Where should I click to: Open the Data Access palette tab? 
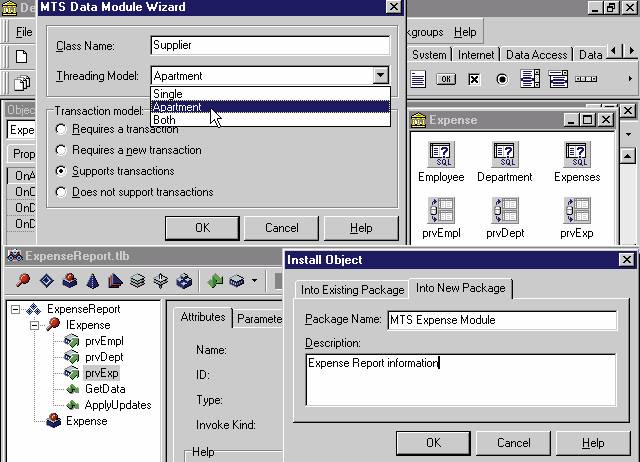[538, 55]
